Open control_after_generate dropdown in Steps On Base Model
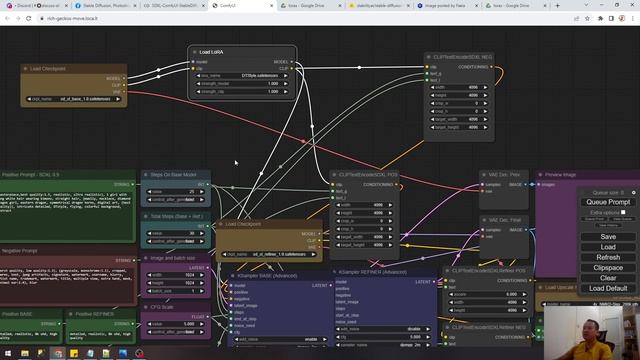The image size is (640, 360). [176, 200]
